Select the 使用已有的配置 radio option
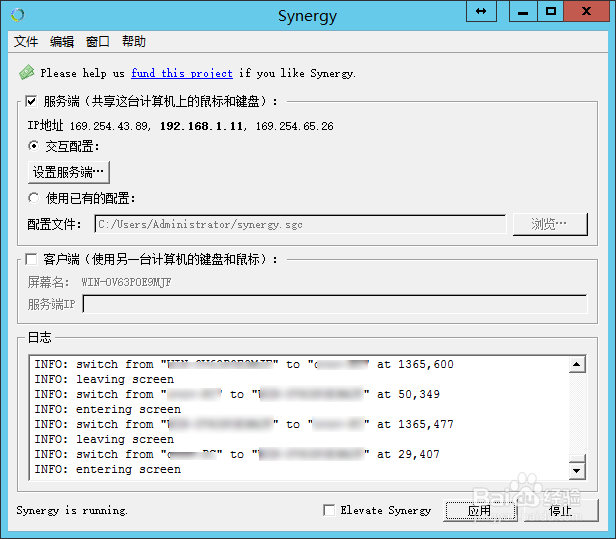616x539 pixels. tap(34, 198)
